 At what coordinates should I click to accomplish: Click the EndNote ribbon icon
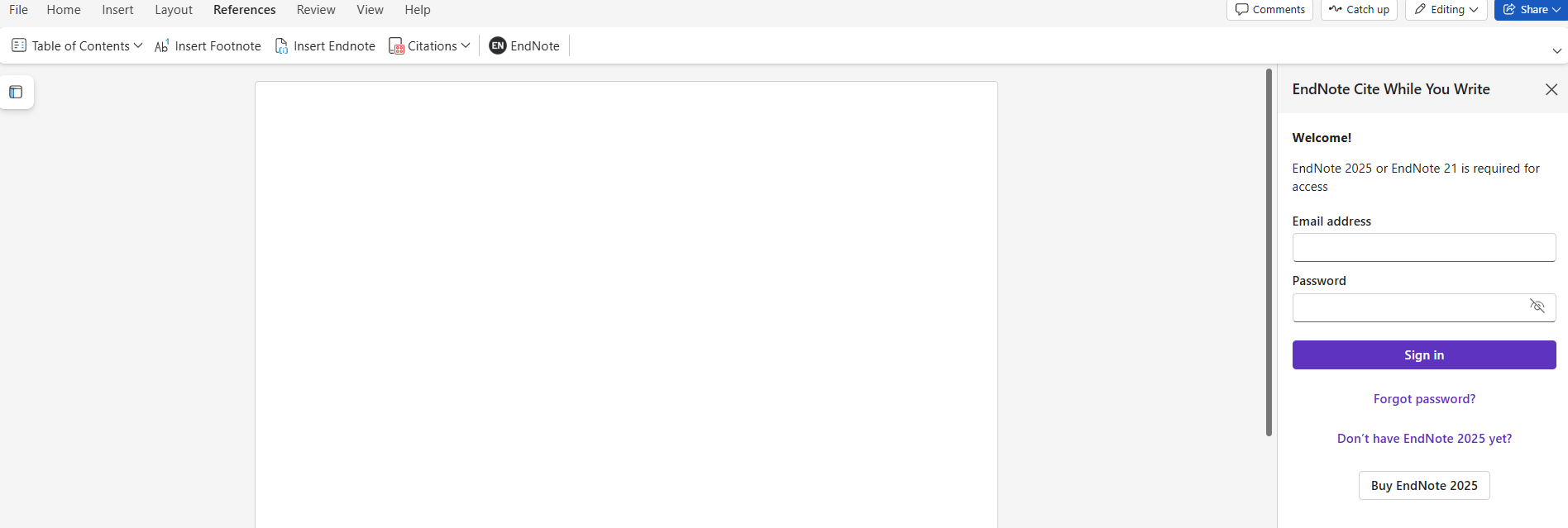tap(498, 46)
